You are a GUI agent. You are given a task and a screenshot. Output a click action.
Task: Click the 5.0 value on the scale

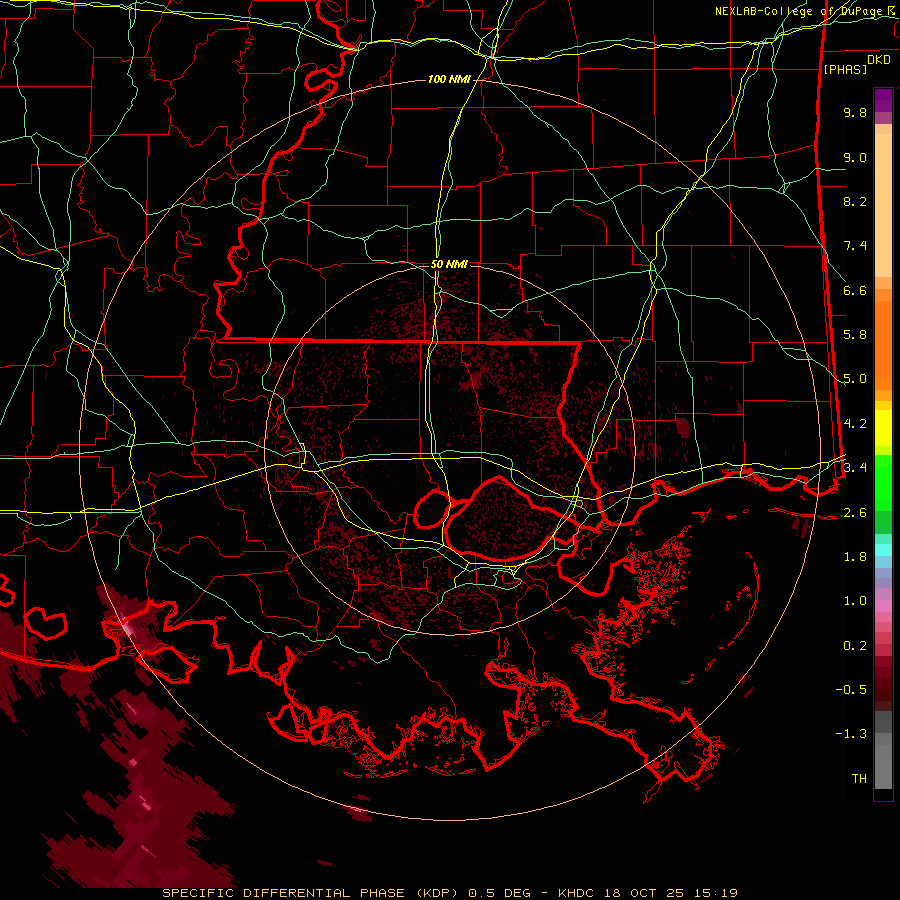855,379
